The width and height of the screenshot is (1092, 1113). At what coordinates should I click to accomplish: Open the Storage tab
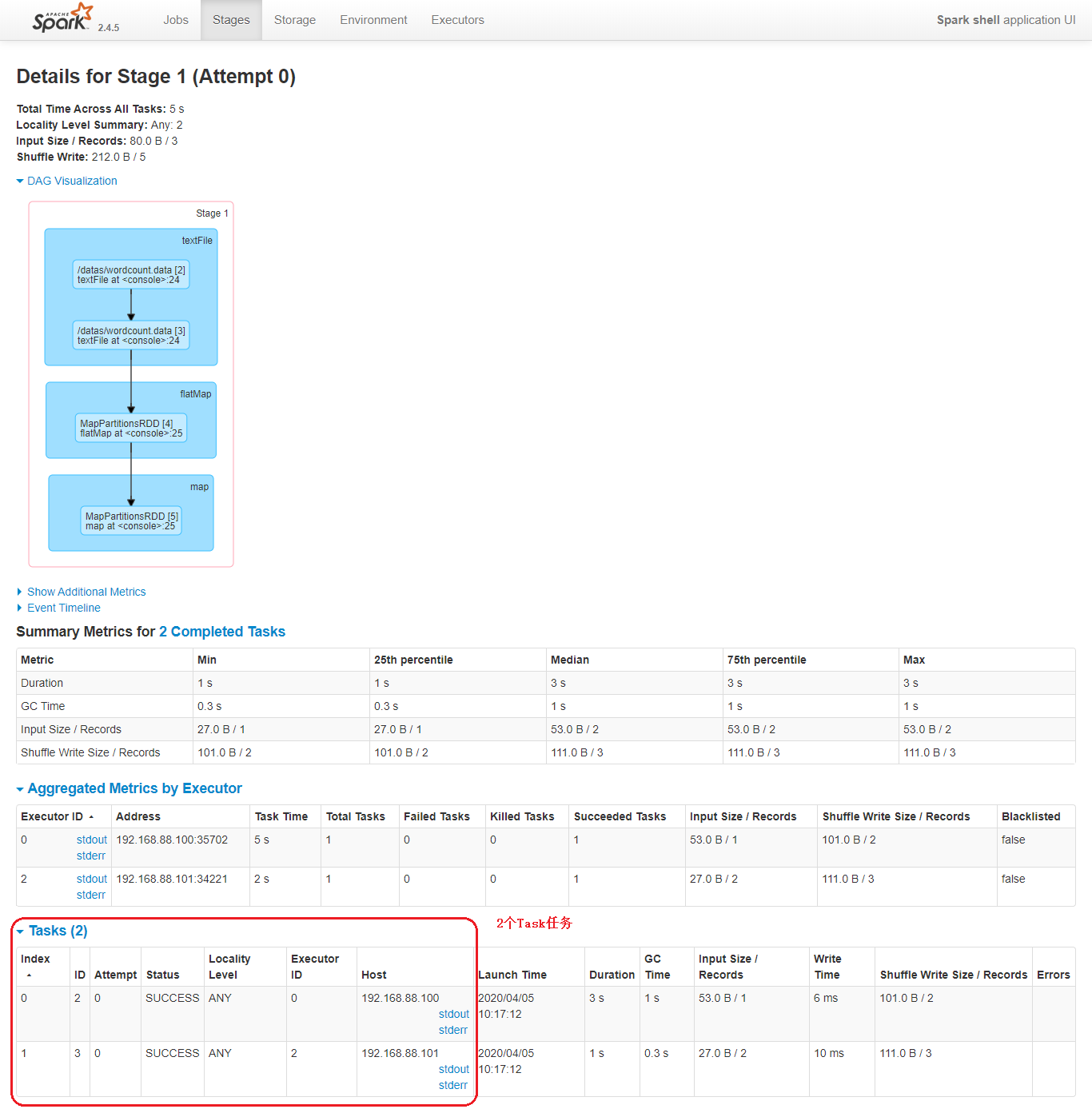295,20
